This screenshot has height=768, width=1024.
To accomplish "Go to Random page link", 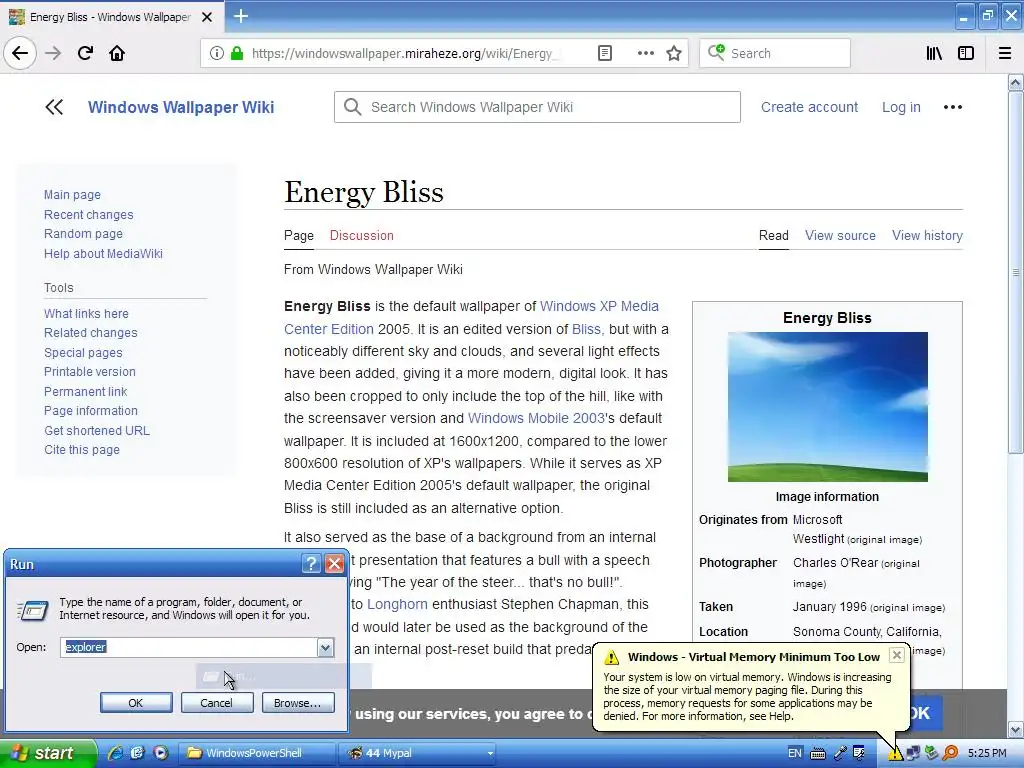I will [x=83, y=234].
